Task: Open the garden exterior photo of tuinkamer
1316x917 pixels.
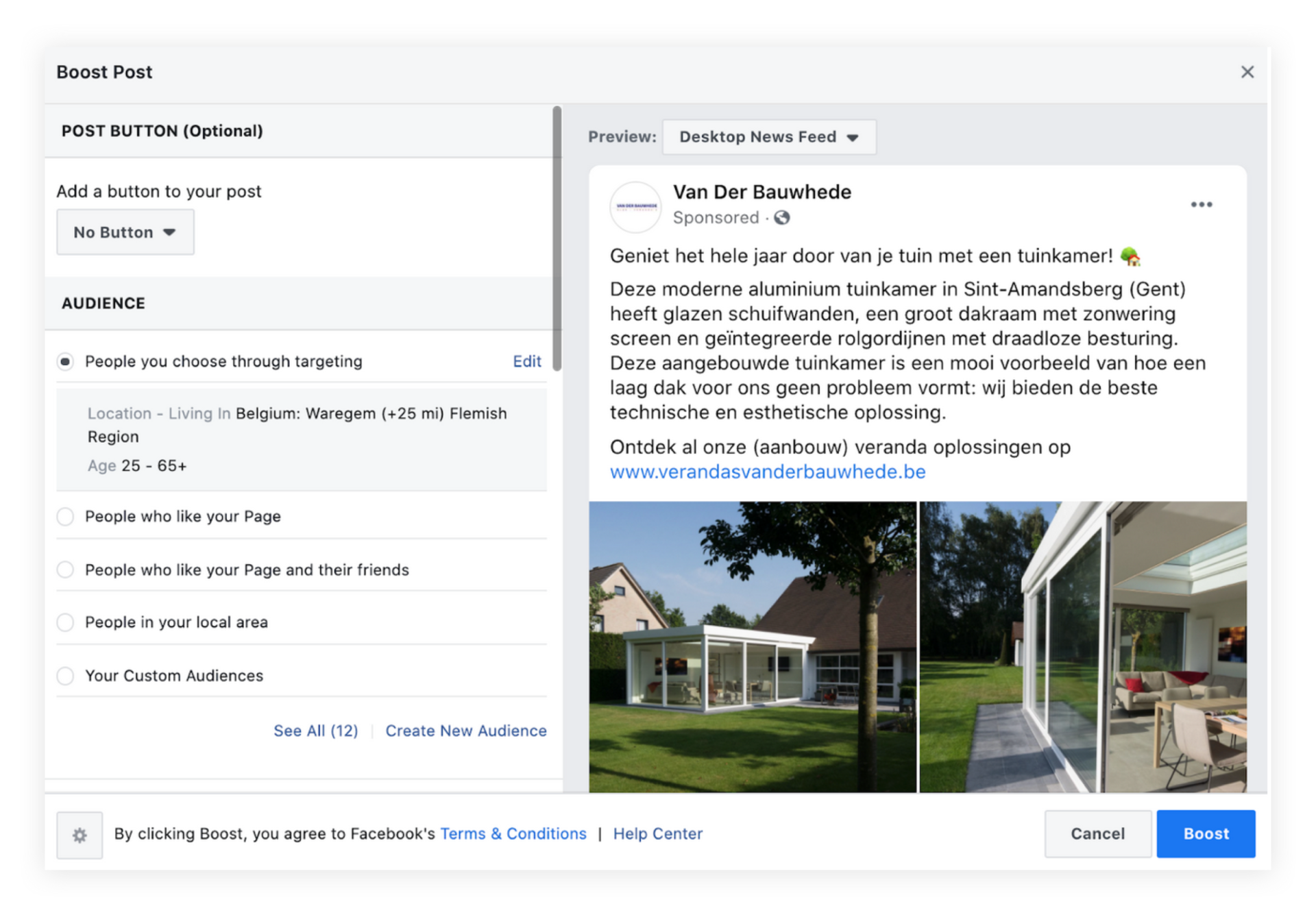Action: [752, 647]
